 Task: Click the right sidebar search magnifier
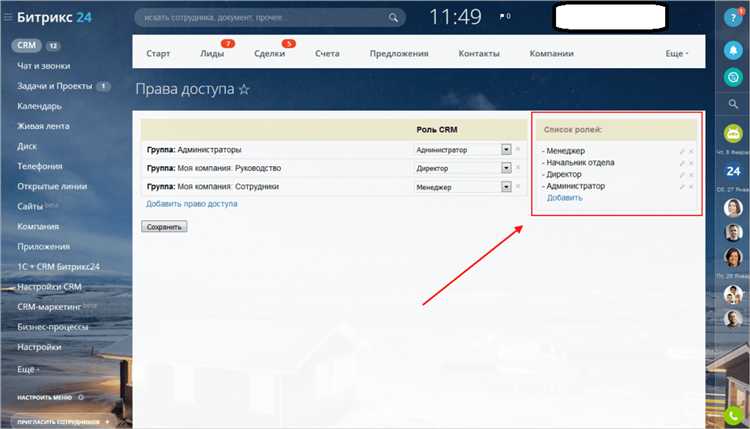click(733, 104)
